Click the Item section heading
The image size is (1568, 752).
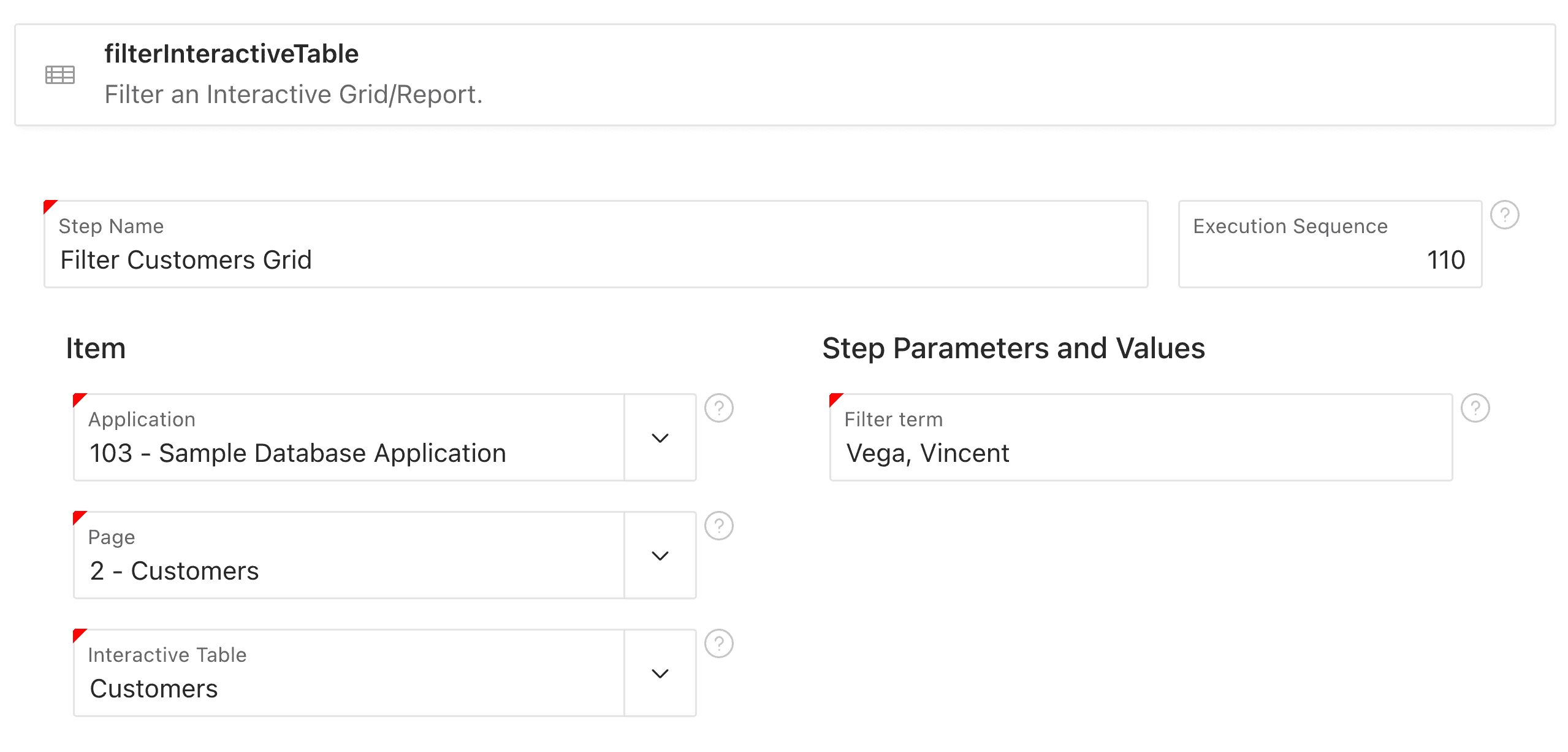[x=96, y=348]
